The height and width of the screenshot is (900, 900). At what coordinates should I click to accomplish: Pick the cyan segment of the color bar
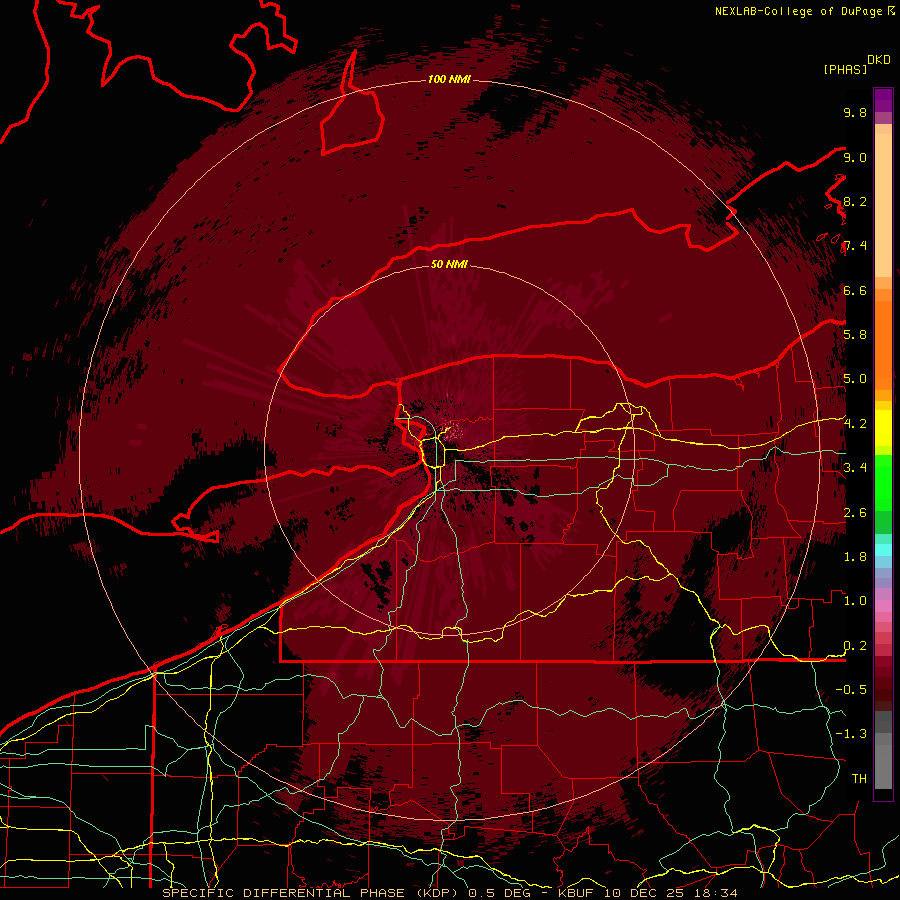883,549
